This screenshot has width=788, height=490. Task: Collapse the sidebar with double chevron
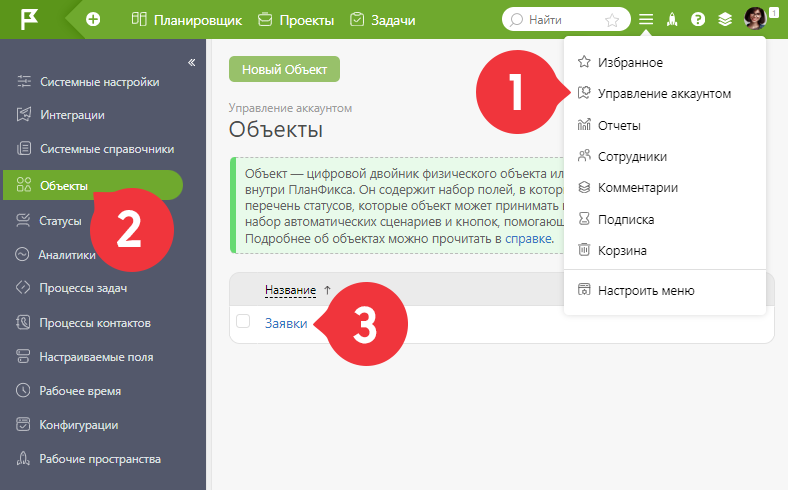(x=191, y=62)
